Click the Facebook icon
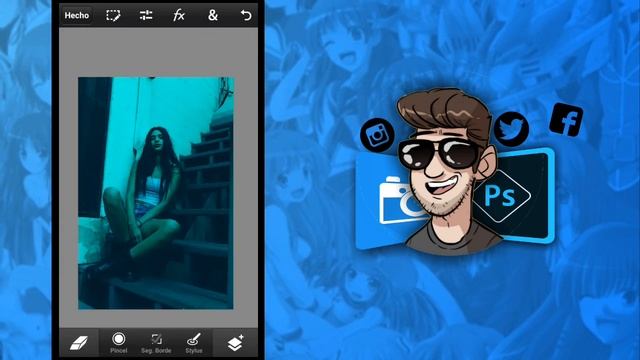 pyautogui.click(x=566, y=120)
